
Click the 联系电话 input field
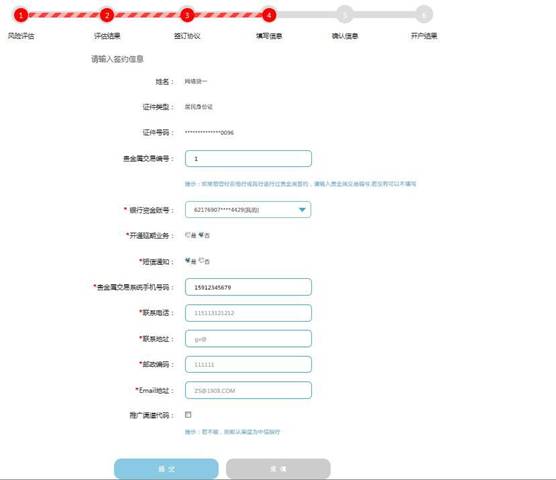click(248, 313)
